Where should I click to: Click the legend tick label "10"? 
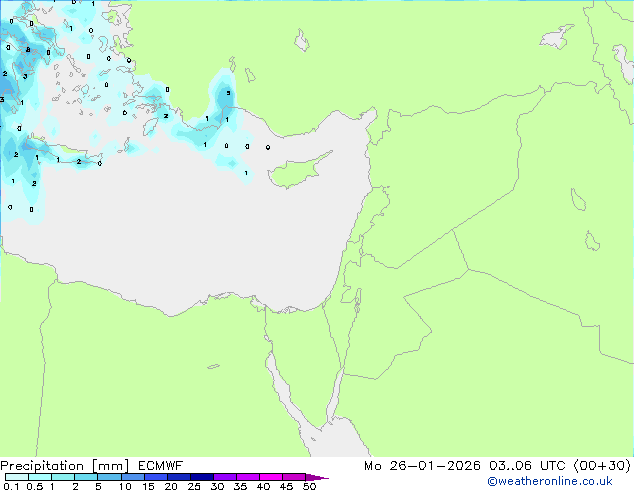coord(125,486)
